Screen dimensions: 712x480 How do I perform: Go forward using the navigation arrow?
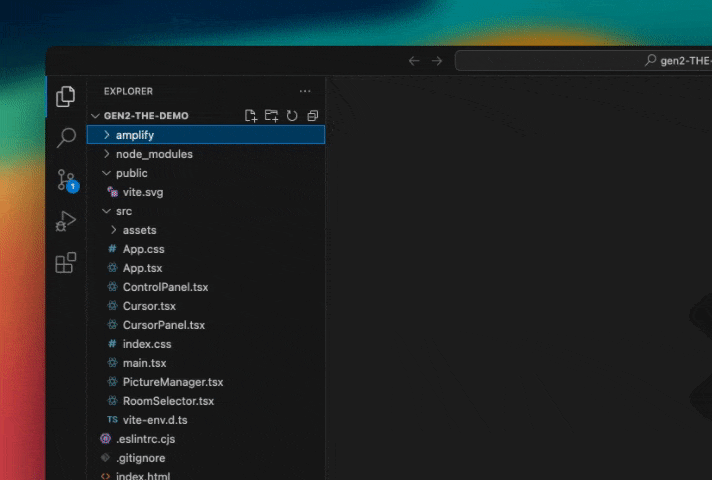[437, 61]
